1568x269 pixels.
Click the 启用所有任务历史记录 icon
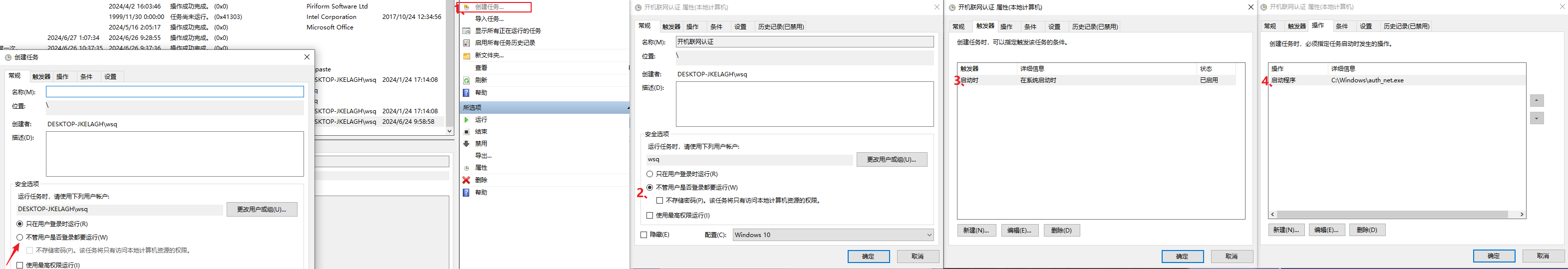point(467,43)
